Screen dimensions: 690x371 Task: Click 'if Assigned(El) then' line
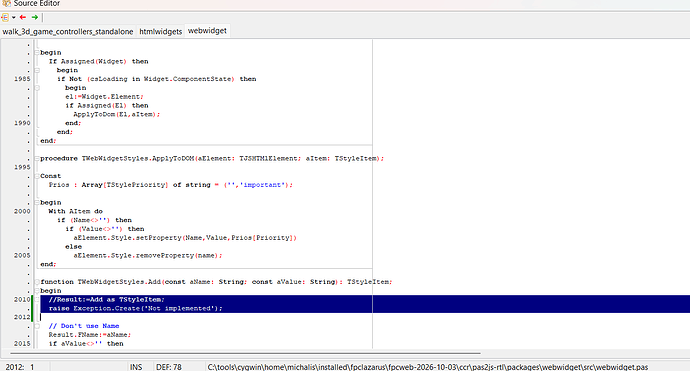pyautogui.click(x=106, y=106)
